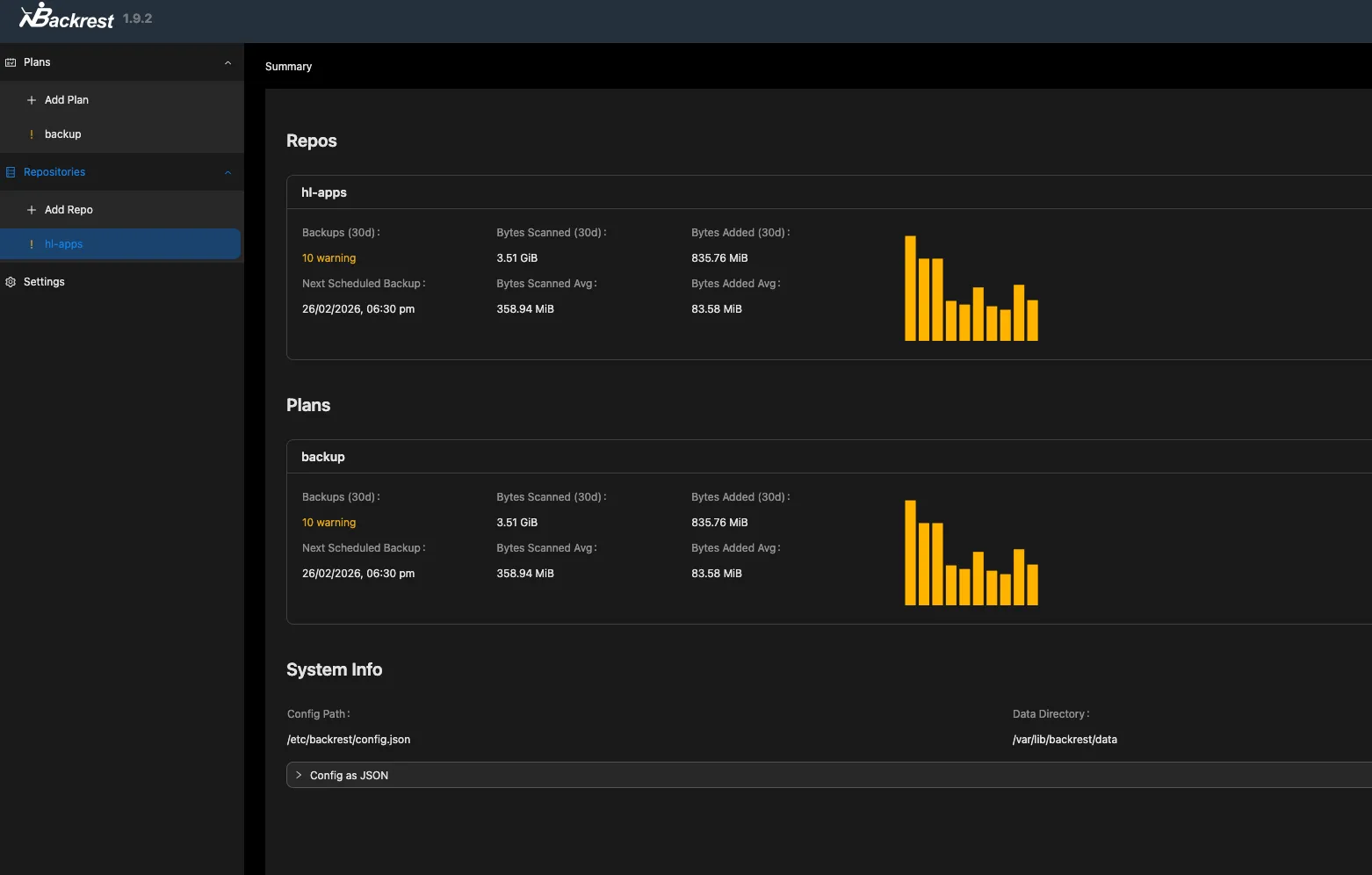Click the backup card title in Plans
This screenshot has height=875, width=1372.
coord(322,457)
